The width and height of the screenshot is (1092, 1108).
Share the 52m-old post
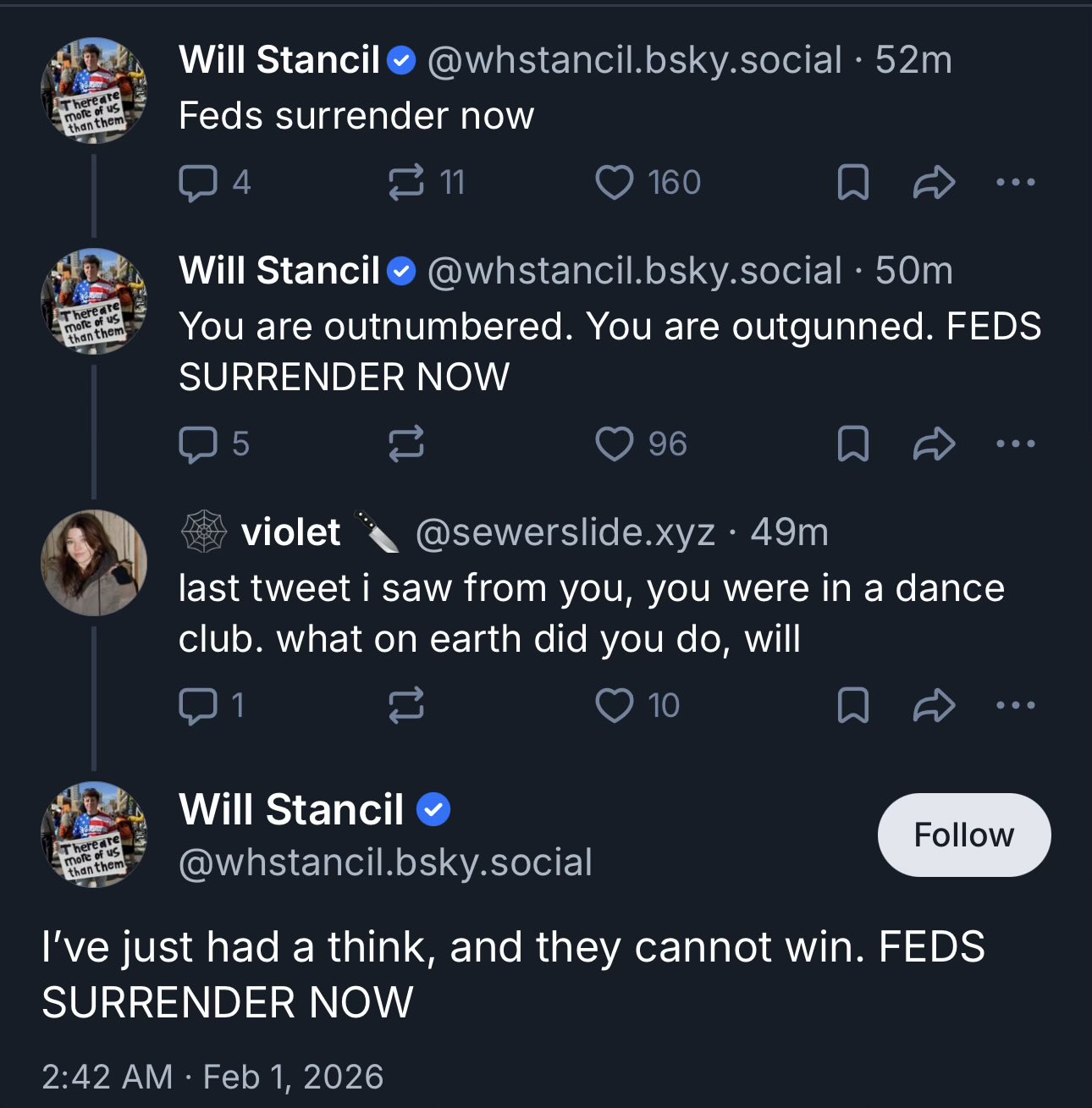pyautogui.click(x=934, y=183)
